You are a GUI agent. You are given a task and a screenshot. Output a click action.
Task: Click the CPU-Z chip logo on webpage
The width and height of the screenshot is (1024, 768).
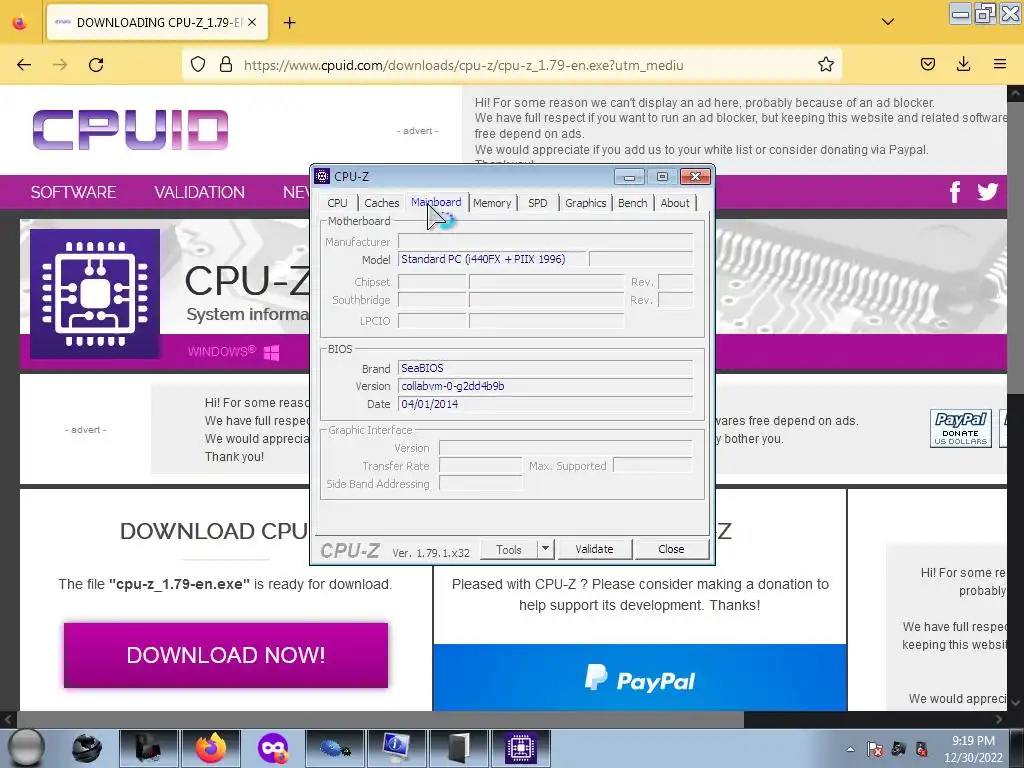click(95, 294)
